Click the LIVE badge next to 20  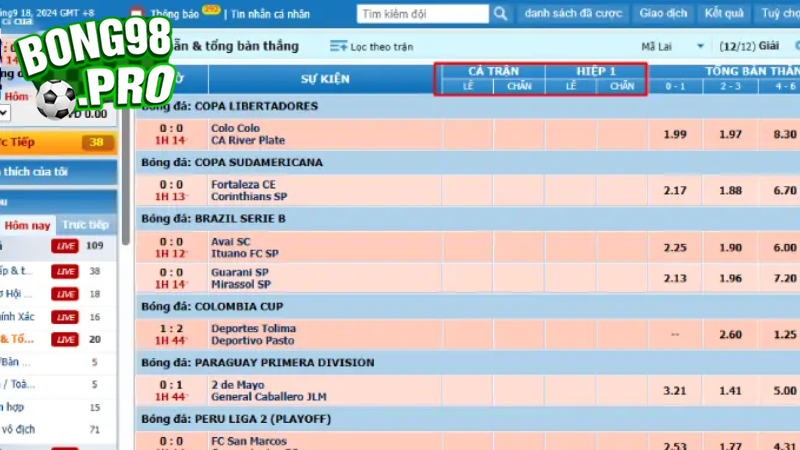66,340
